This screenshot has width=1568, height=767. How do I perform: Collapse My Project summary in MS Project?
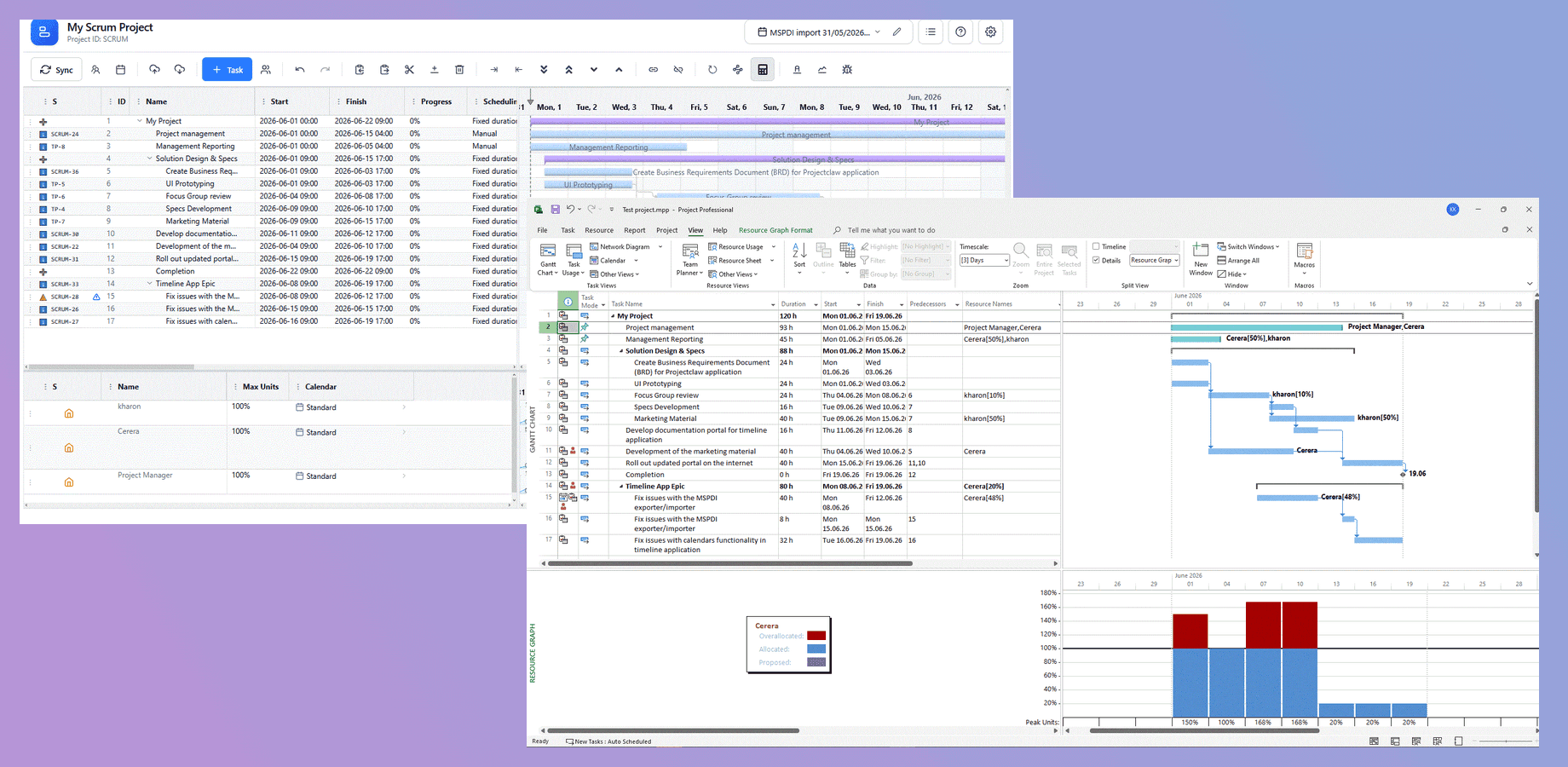pos(613,316)
